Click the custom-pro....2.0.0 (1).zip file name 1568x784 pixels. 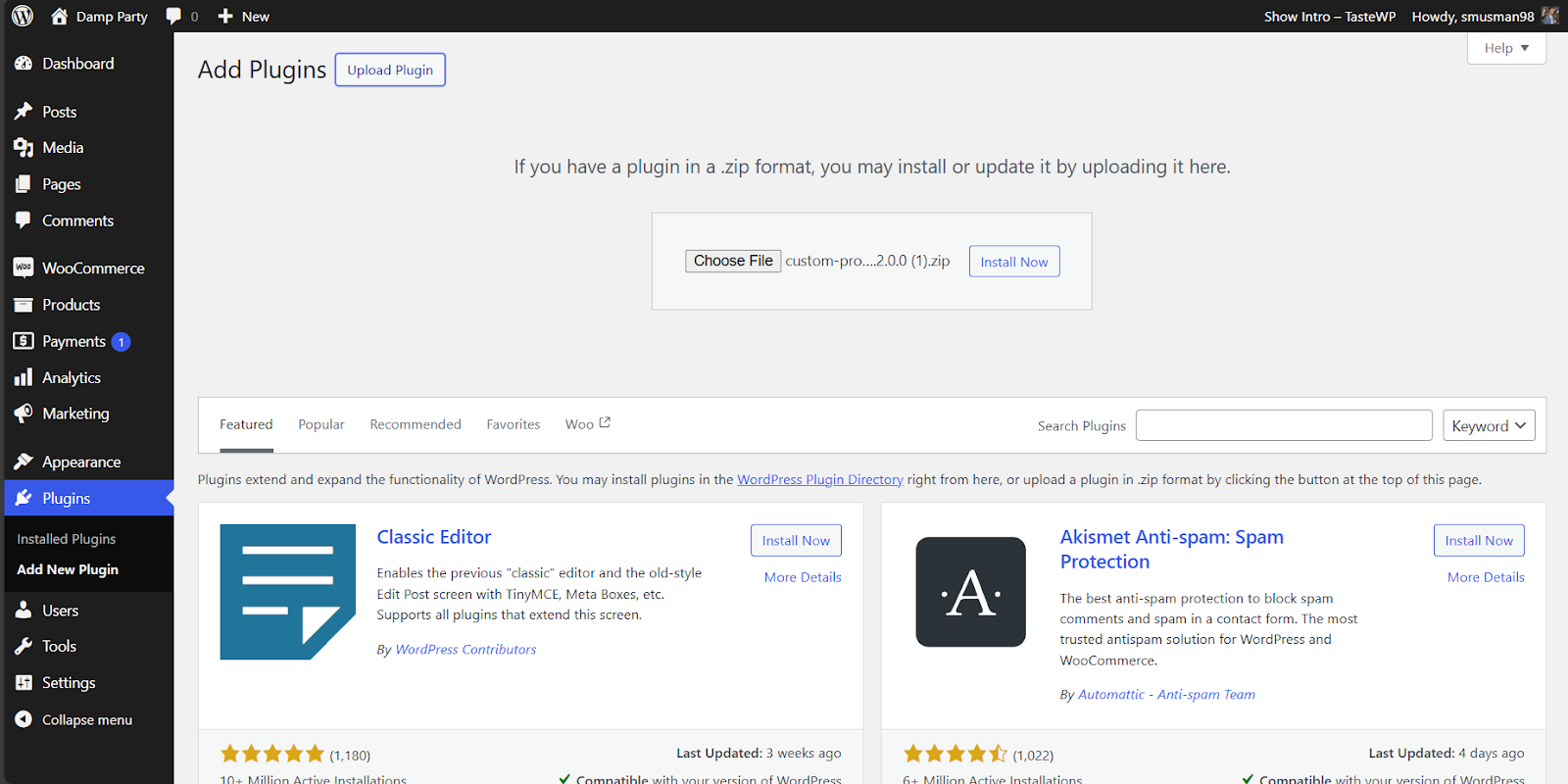coord(867,261)
